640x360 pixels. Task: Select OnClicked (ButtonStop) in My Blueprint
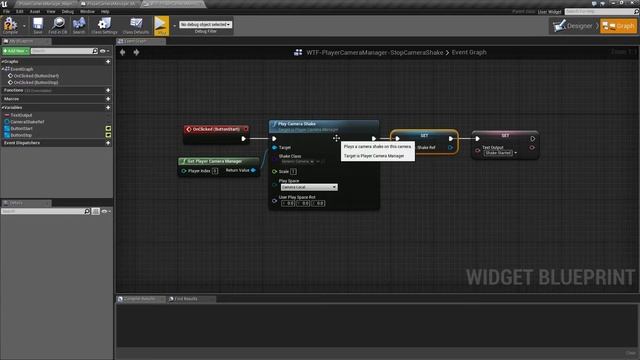[36, 82]
